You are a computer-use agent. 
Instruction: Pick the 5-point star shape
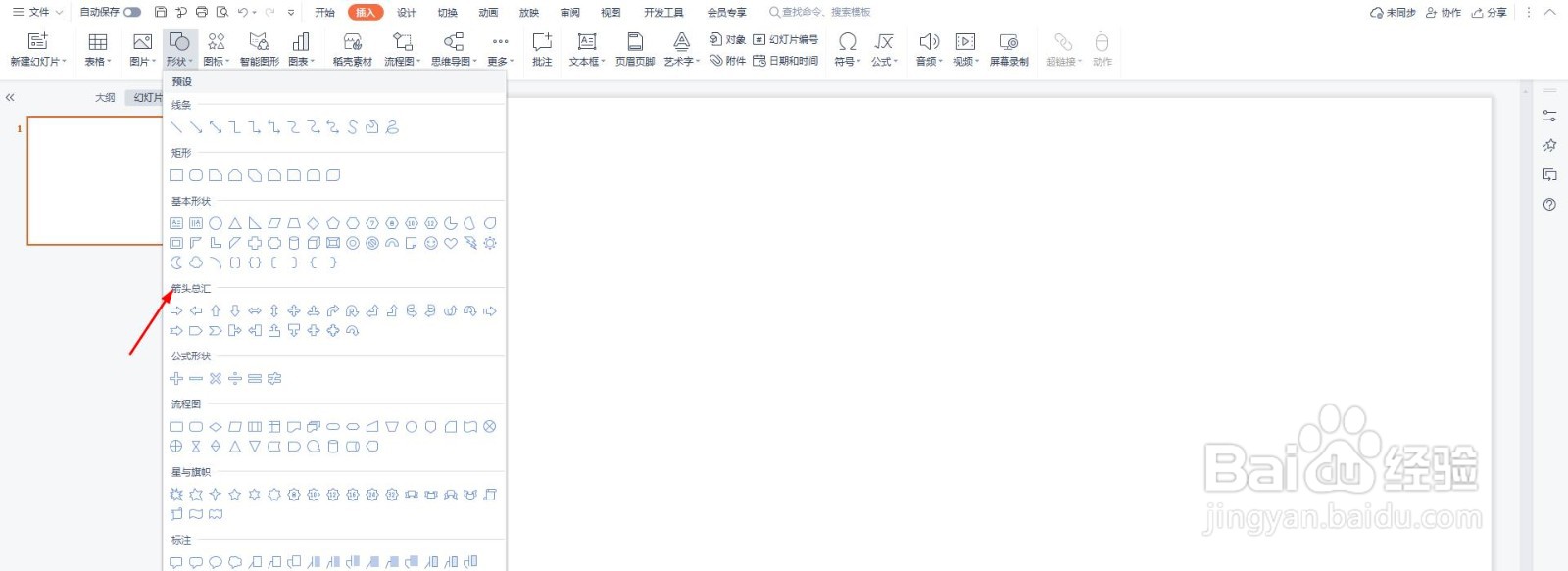click(x=235, y=495)
